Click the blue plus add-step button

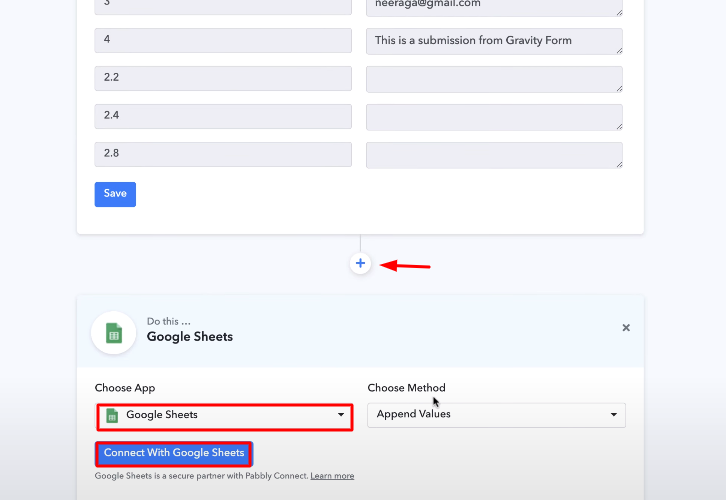[360, 263]
